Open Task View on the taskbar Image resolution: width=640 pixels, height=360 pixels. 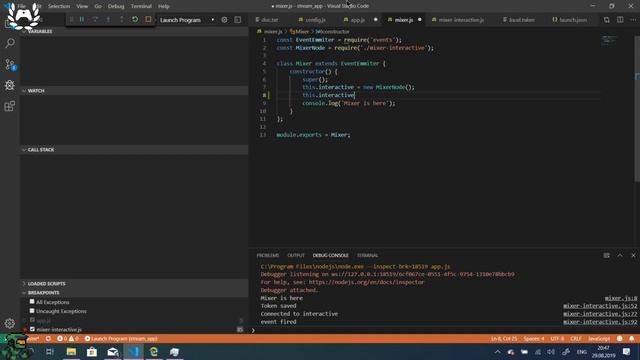pos(50,352)
